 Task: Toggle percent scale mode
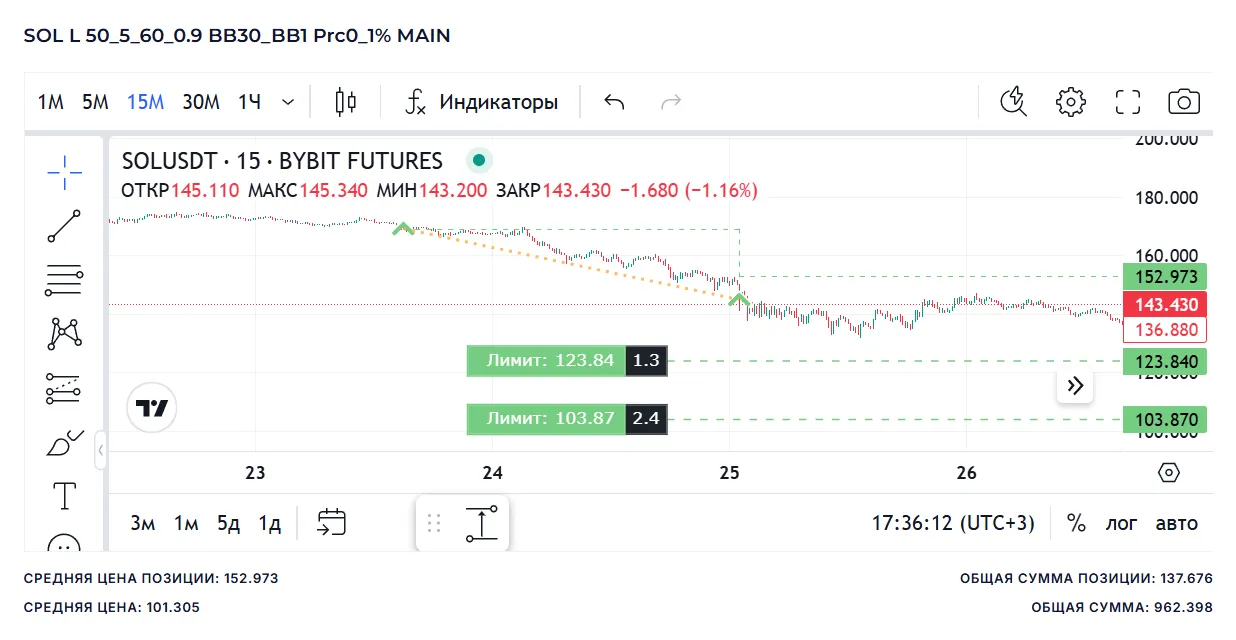tap(1076, 523)
